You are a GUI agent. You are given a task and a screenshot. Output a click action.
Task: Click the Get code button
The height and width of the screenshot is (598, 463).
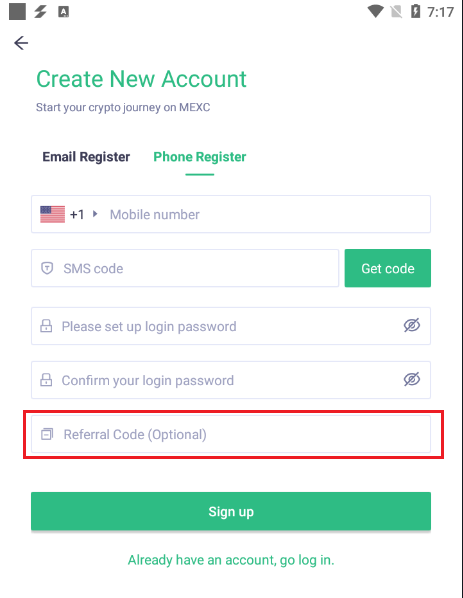(x=388, y=268)
